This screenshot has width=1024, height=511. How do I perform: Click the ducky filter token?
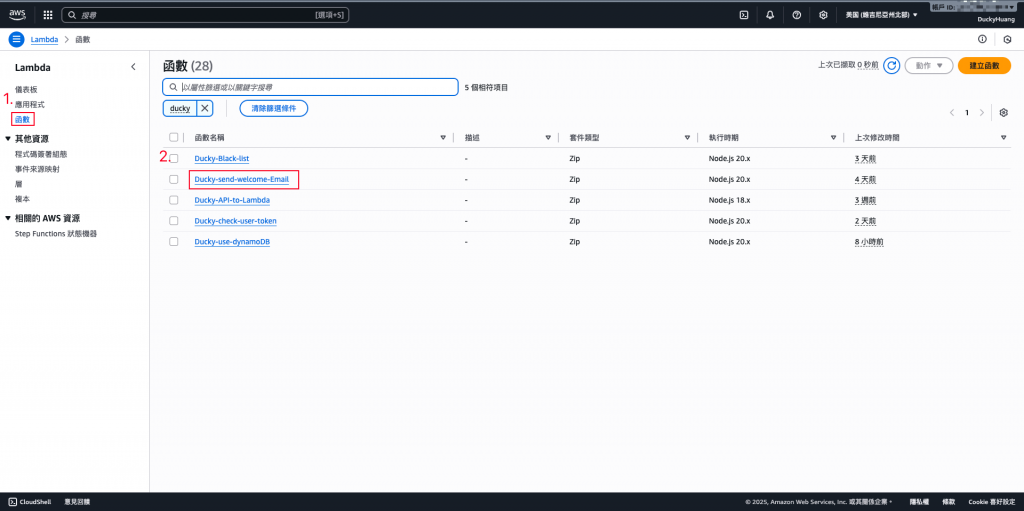pyautogui.click(x=180, y=108)
